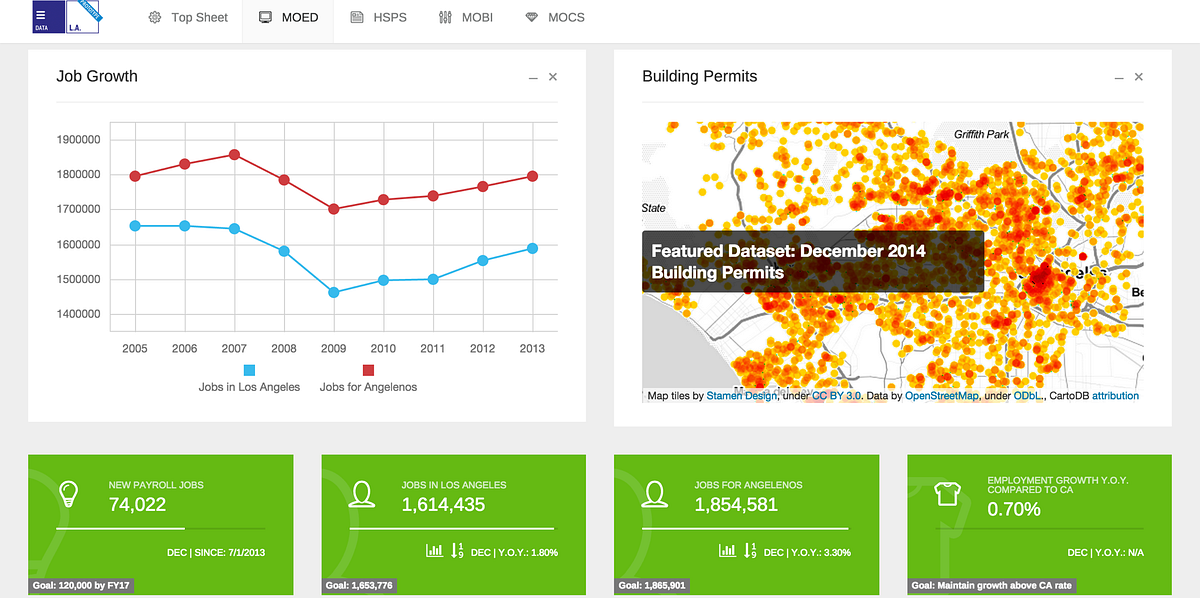Close the Building Permits panel

1139,77
